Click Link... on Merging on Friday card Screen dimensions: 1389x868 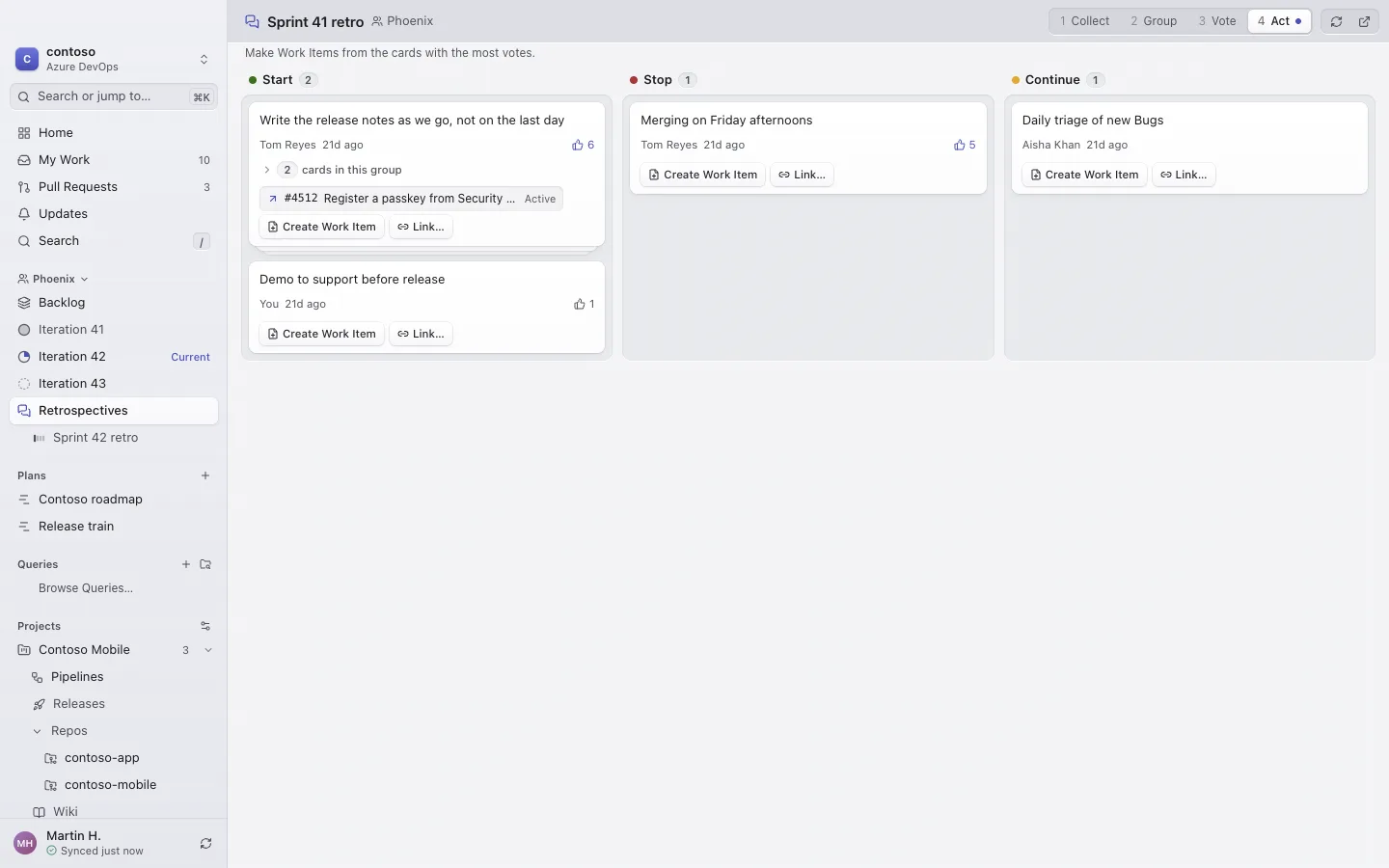coord(802,175)
